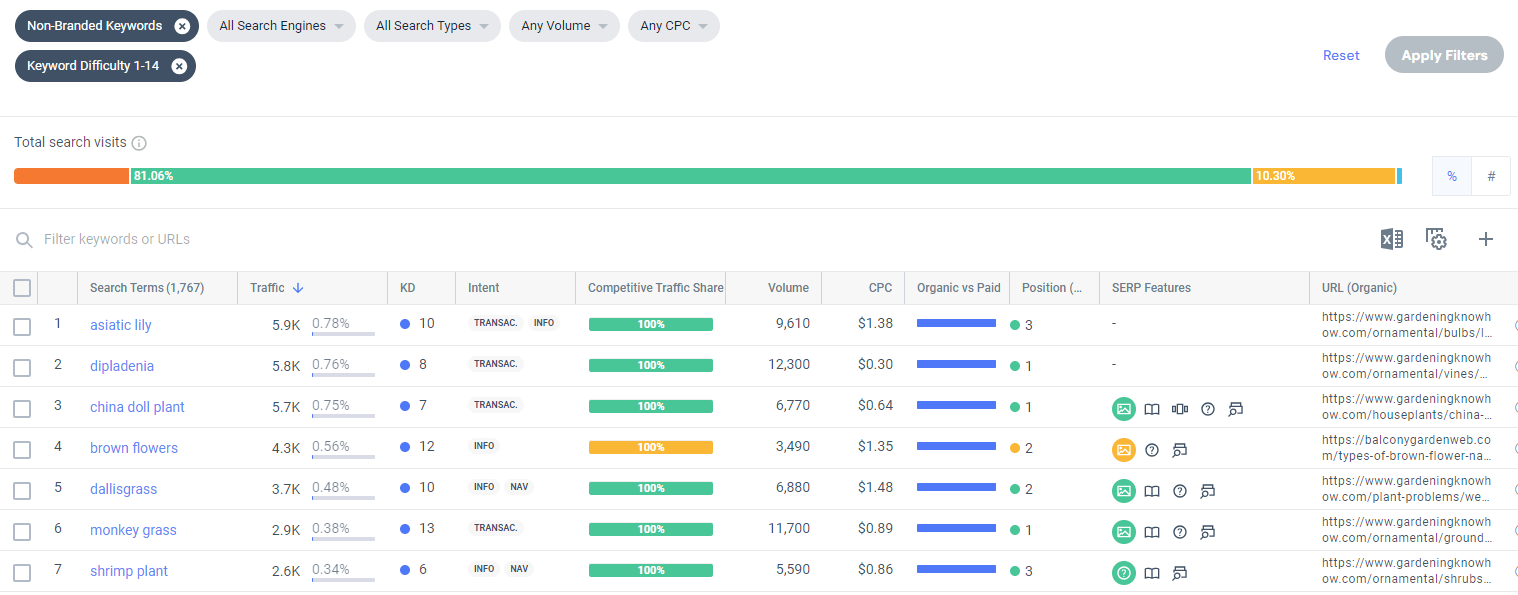
Task: Click book icon in monkey grass row
Action: [1152, 532]
